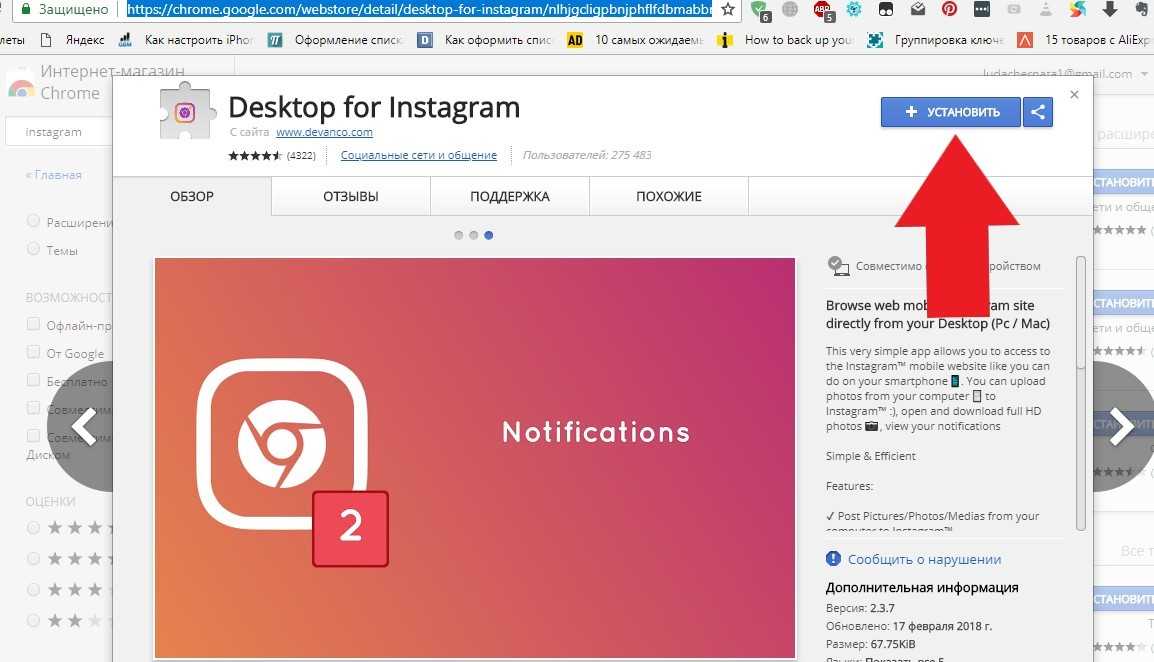The image size is (1154, 662).
Task: Click the black download arrow extension icon
Action: coord(1110,10)
